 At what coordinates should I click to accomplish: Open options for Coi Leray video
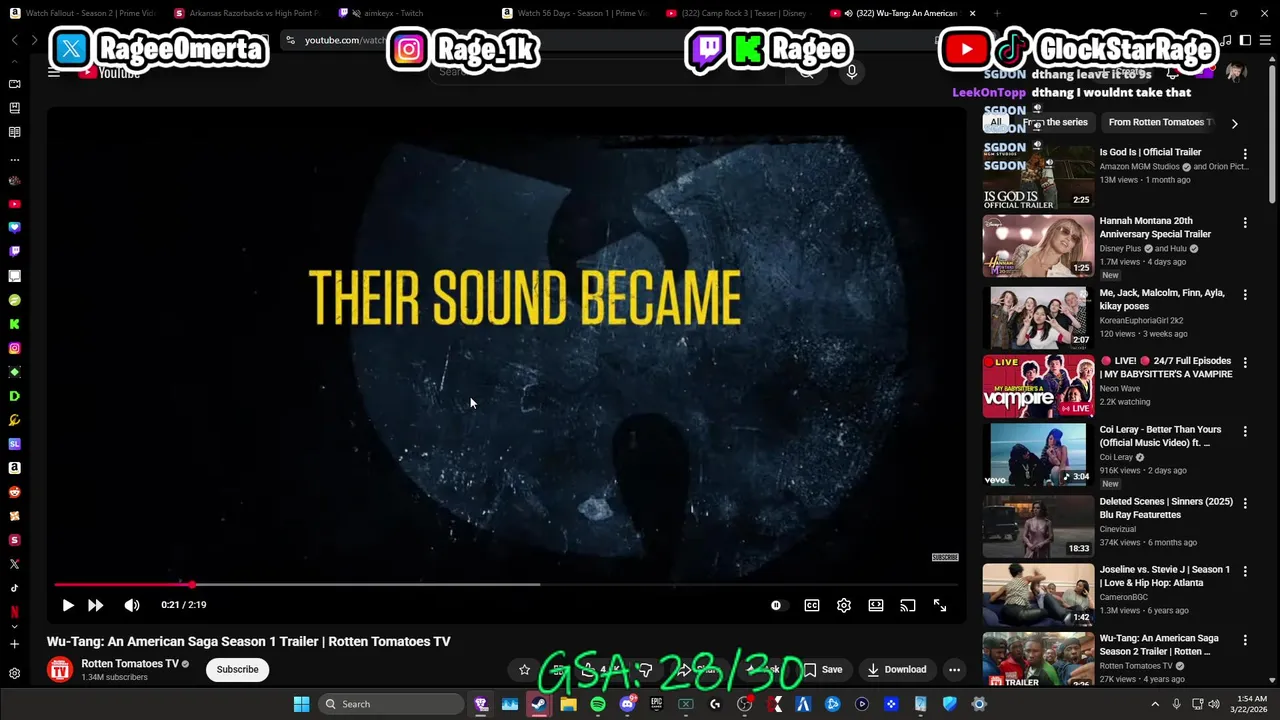1245,431
